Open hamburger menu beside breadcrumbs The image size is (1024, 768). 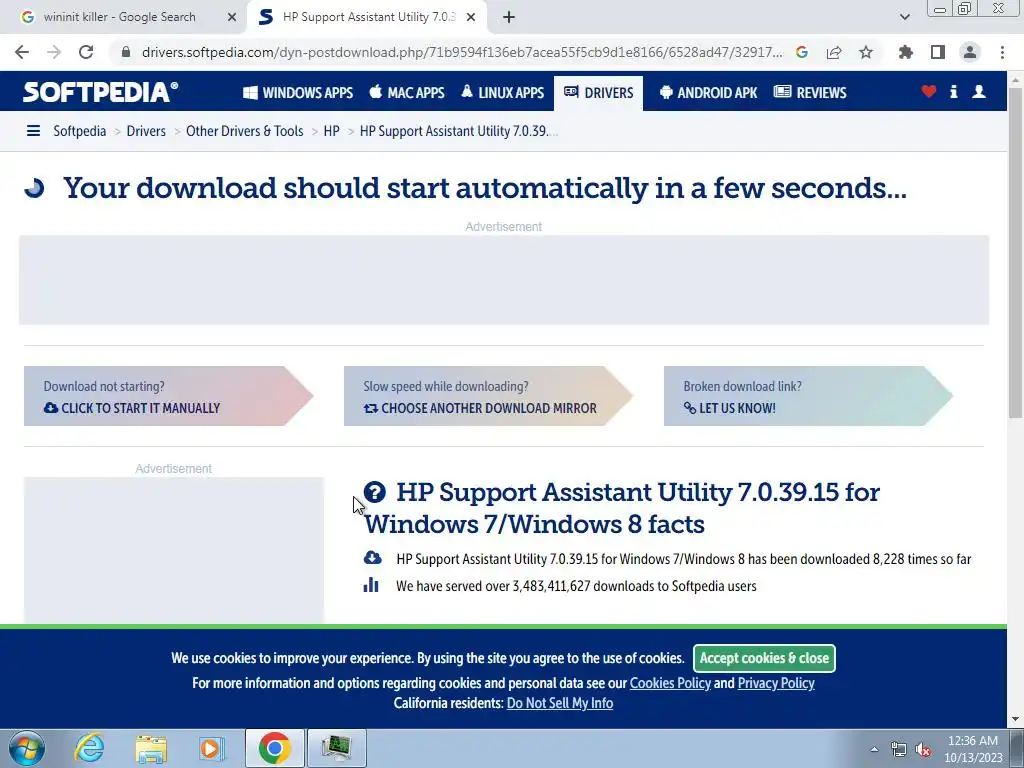(x=33, y=131)
